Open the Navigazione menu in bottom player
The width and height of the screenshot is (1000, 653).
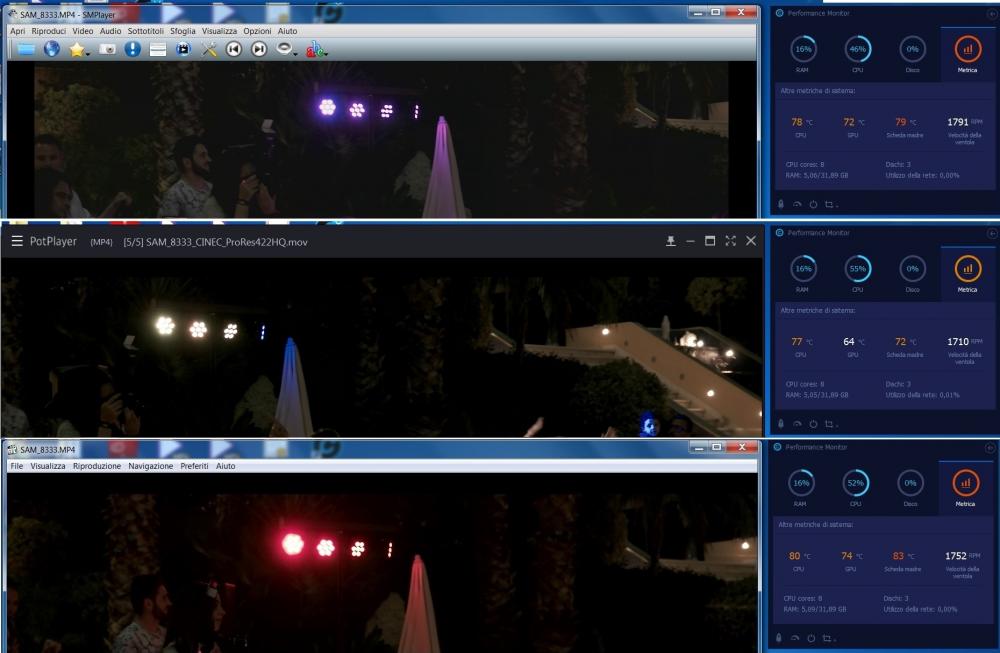[x=150, y=466]
